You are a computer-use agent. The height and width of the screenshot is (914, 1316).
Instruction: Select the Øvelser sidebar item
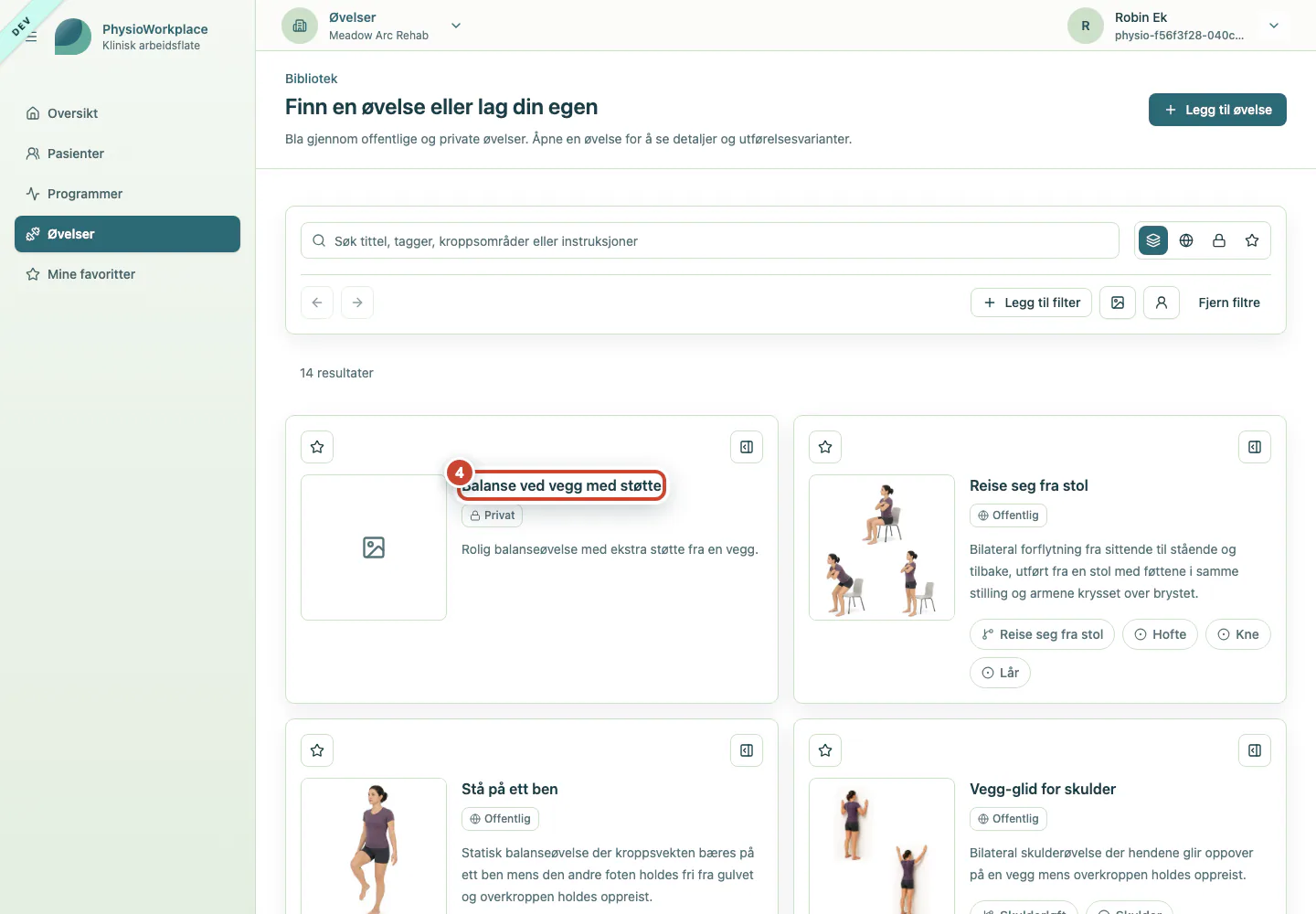coord(127,234)
